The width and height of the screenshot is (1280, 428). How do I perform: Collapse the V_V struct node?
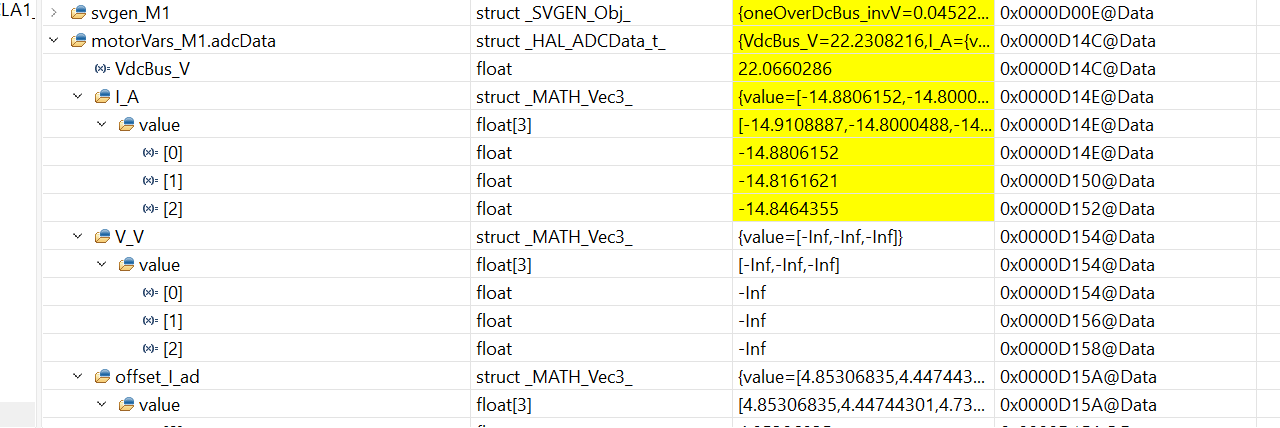tap(78, 237)
